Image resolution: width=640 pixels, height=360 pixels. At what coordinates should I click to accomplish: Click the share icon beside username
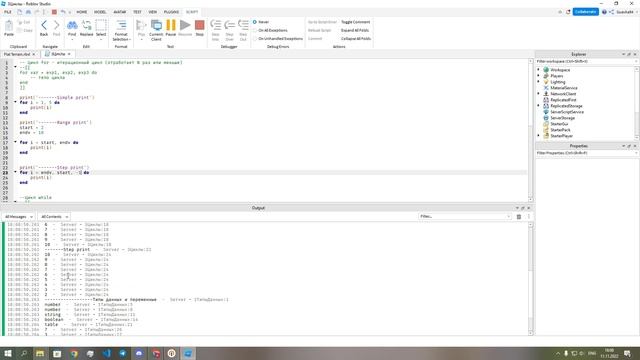[611, 12]
